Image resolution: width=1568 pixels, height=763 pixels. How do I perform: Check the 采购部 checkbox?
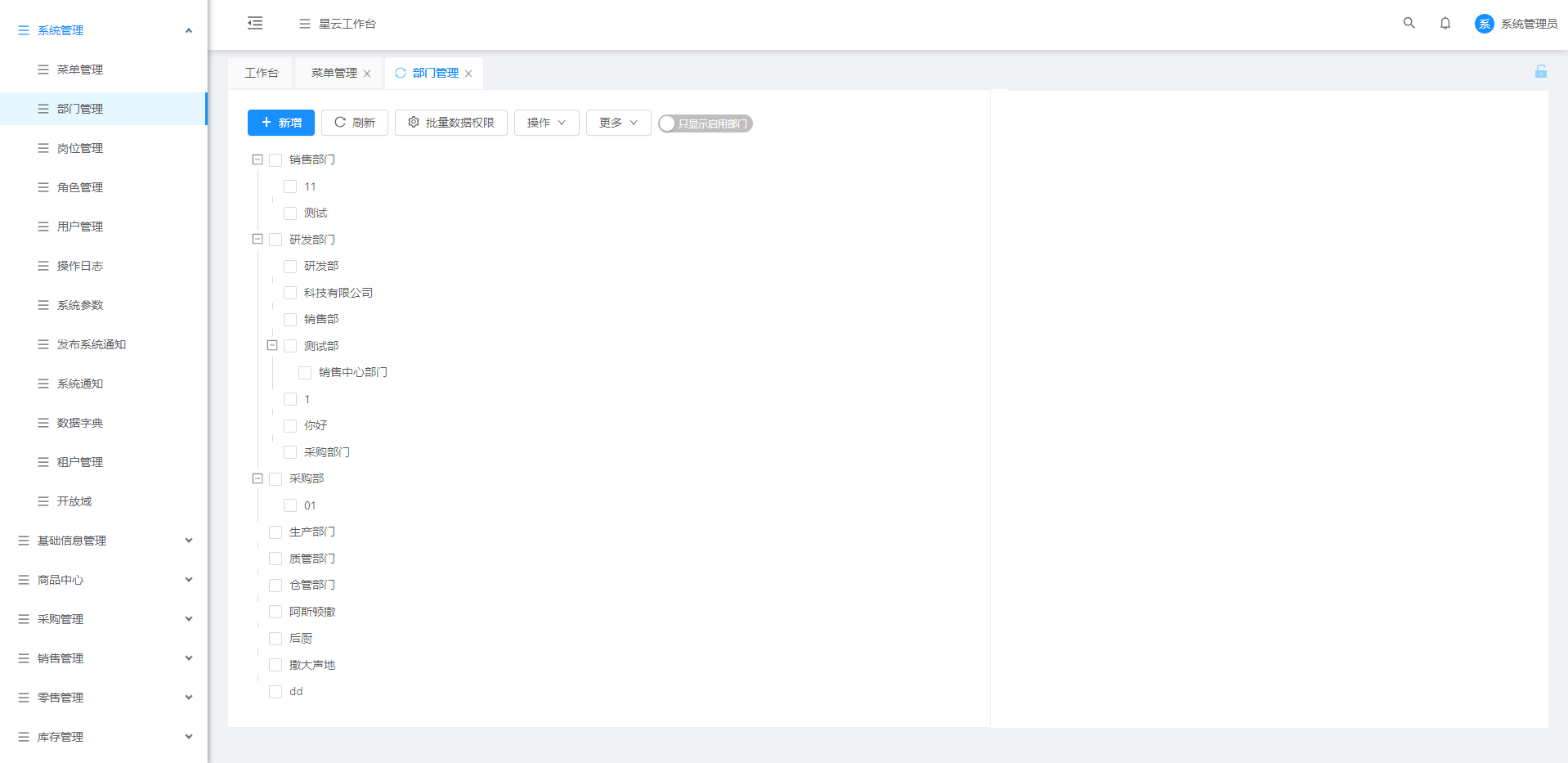pyautogui.click(x=276, y=479)
